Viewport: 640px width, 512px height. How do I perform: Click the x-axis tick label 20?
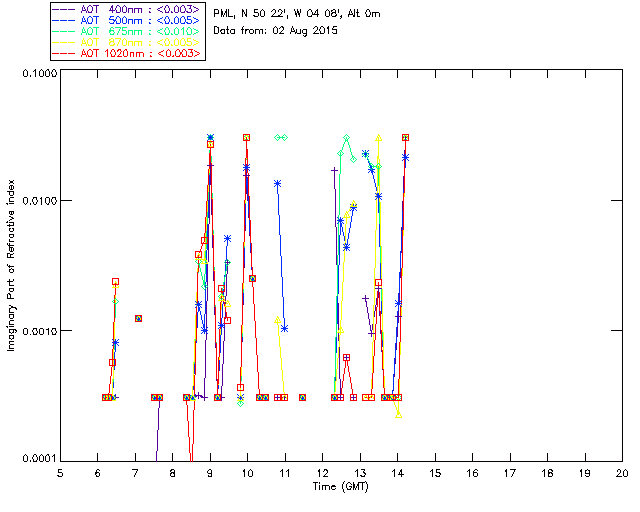622,473
